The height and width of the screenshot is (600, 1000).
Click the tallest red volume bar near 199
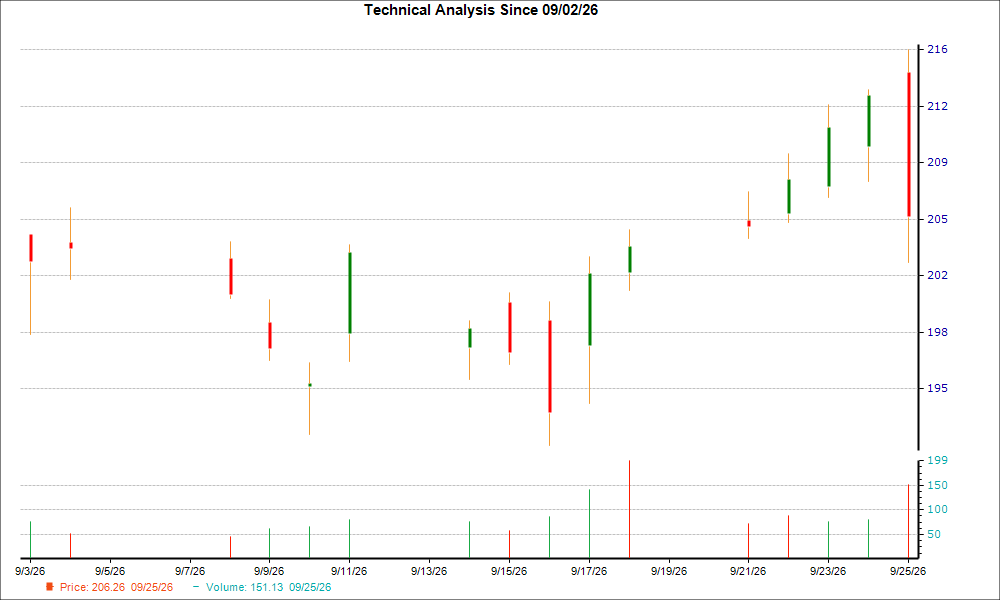pos(629,509)
